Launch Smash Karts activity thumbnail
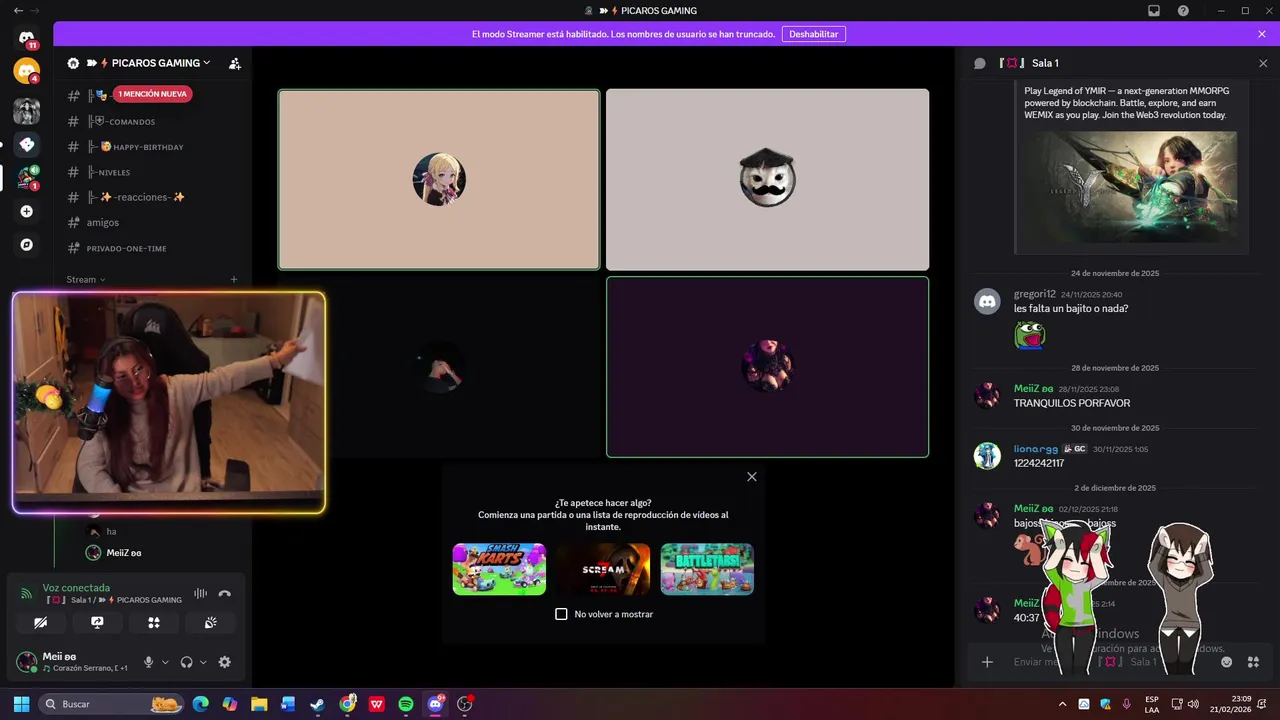This screenshot has height=720, width=1280. (x=499, y=569)
